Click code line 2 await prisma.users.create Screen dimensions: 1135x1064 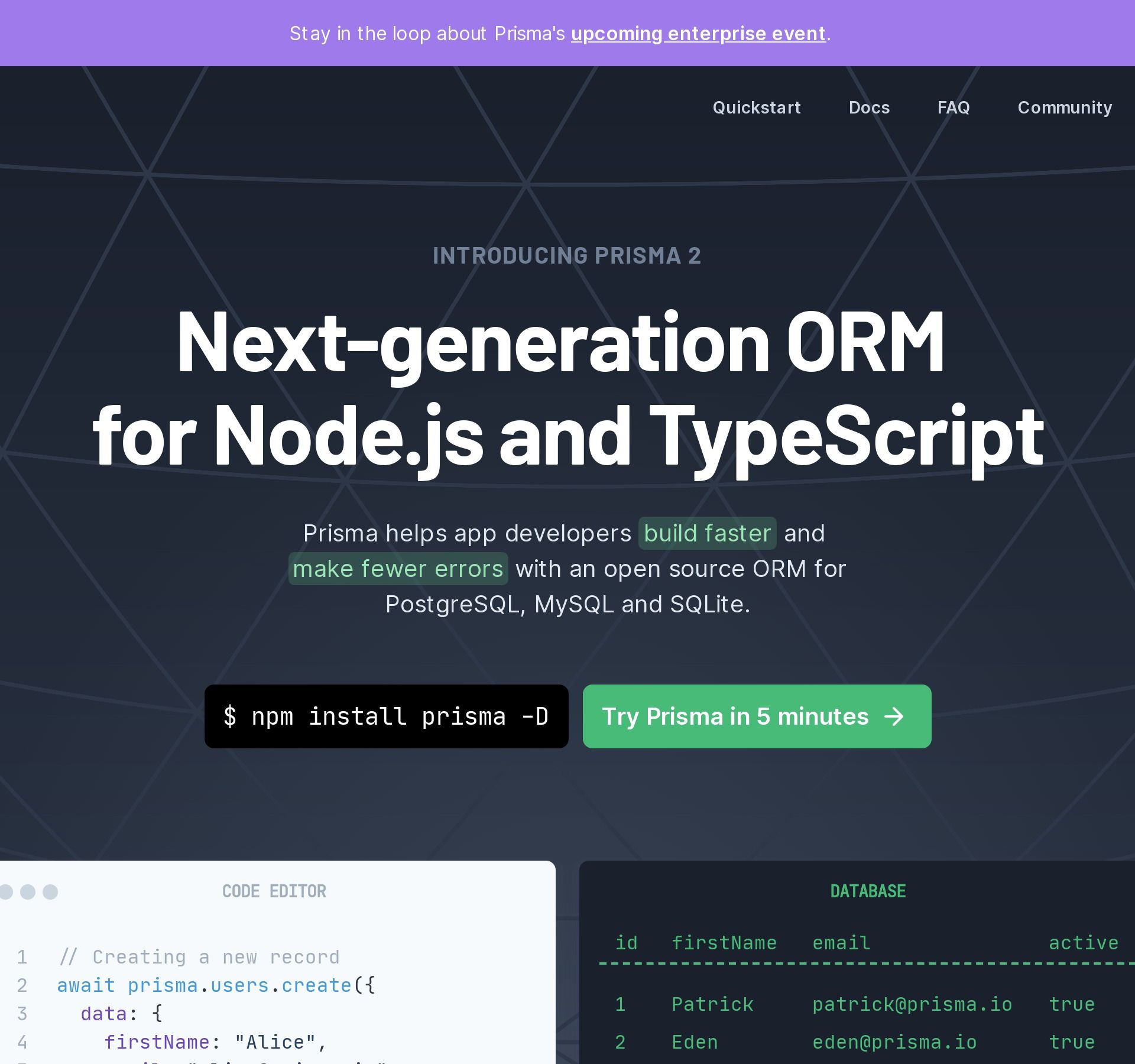[x=216, y=985]
